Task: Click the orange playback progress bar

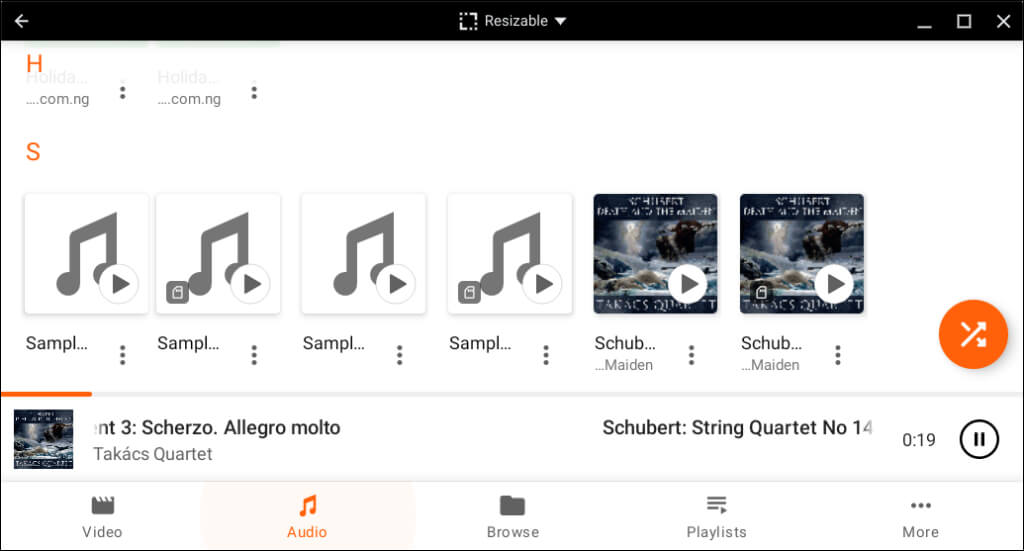Action: click(x=46, y=394)
